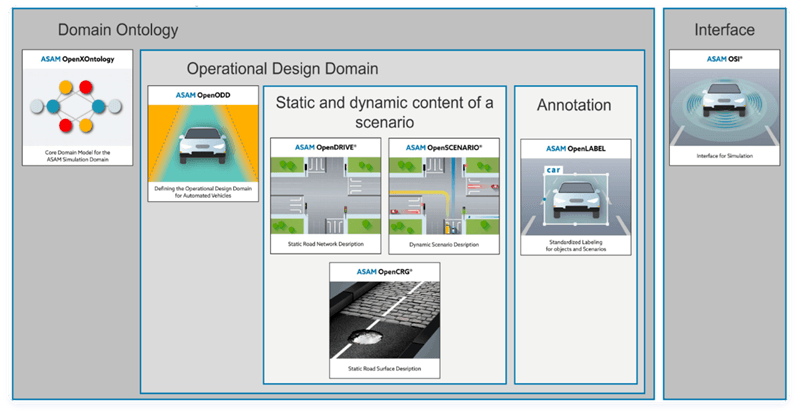The image size is (798, 414).
Task: Select the OpenLABEL labeled car image
Action: click(576, 197)
